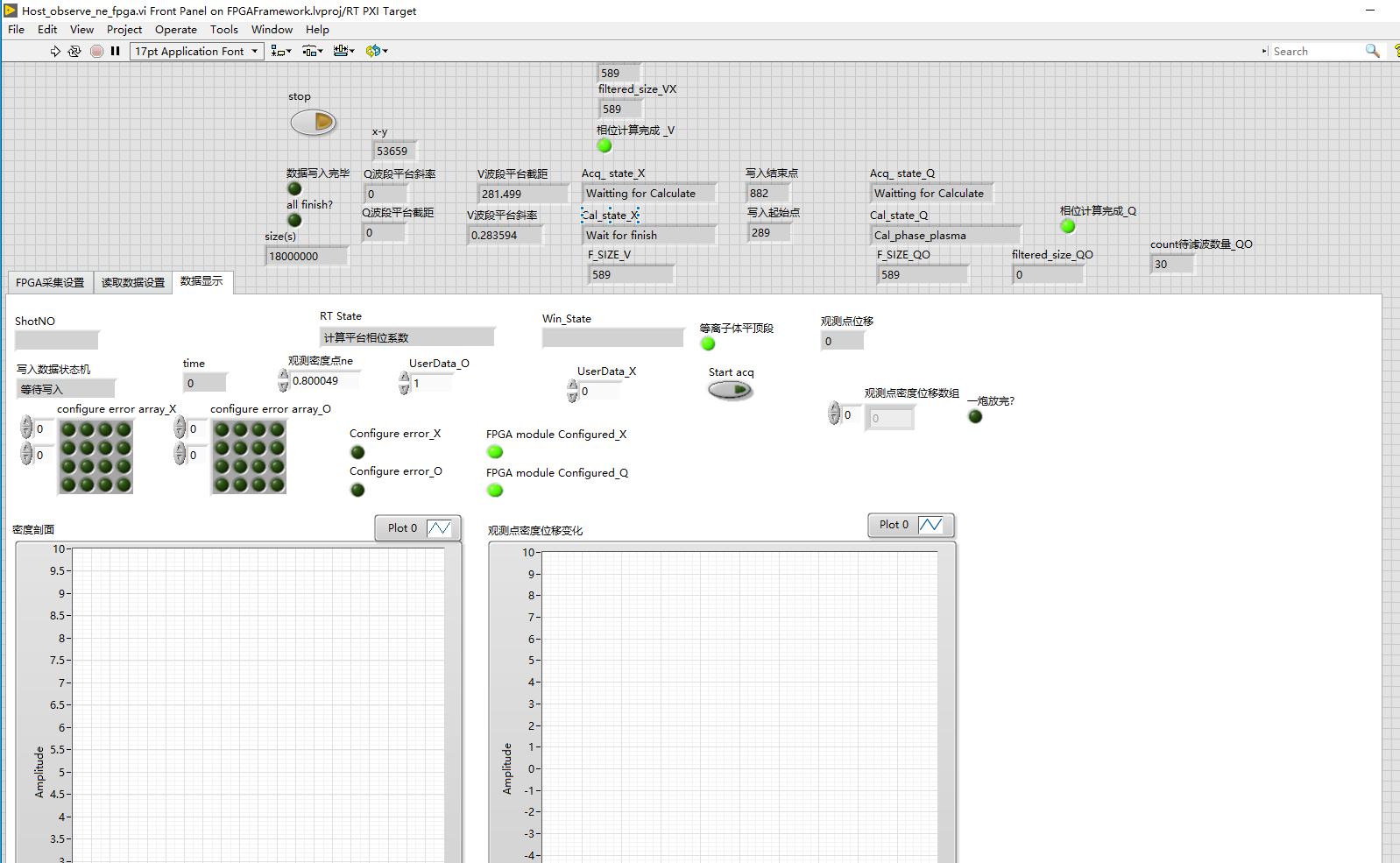Open the Plot 0 legend of 密度剖面 graph
Screen dimensions: 1400x863
pyautogui.click(x=418, y=528)
